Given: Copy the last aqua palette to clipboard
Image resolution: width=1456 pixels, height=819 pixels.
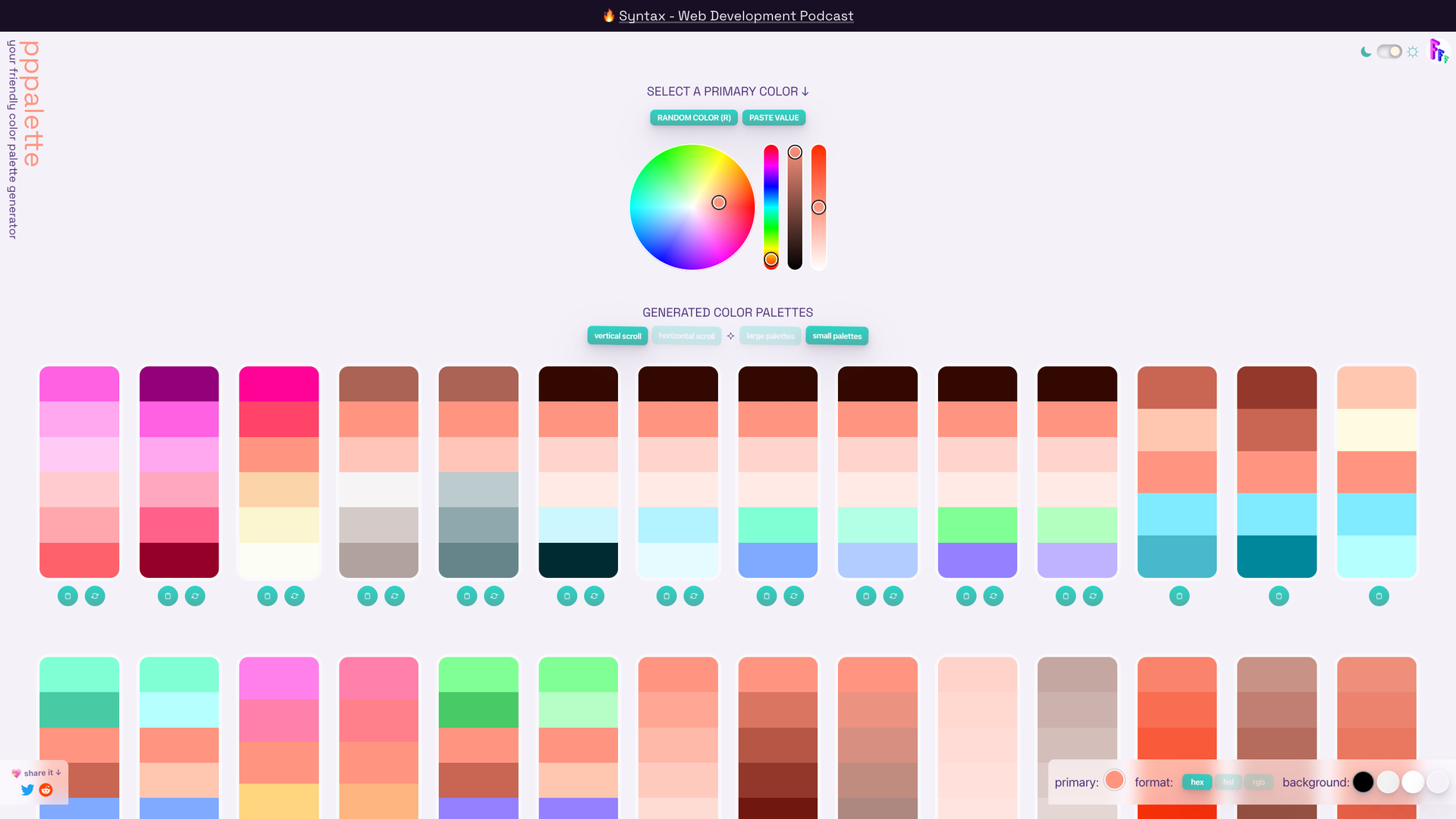Looking at the screenshot, I should coord(1379,596).
